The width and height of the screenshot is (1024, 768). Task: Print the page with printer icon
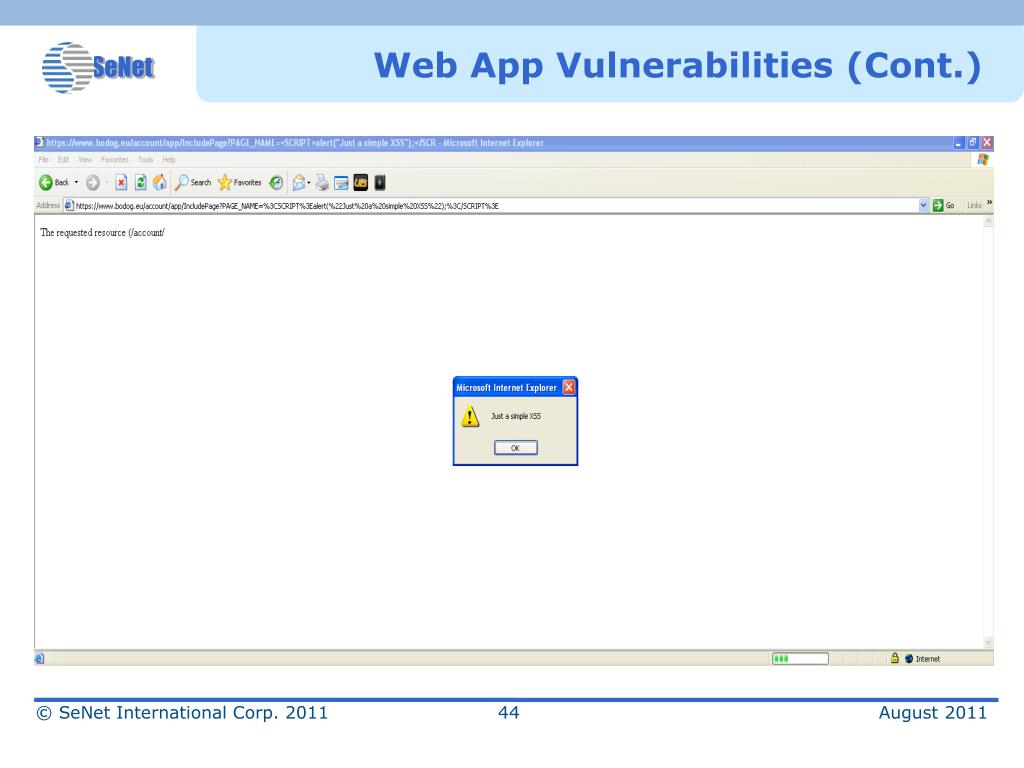pyautogui.click(x=322, y=183)
